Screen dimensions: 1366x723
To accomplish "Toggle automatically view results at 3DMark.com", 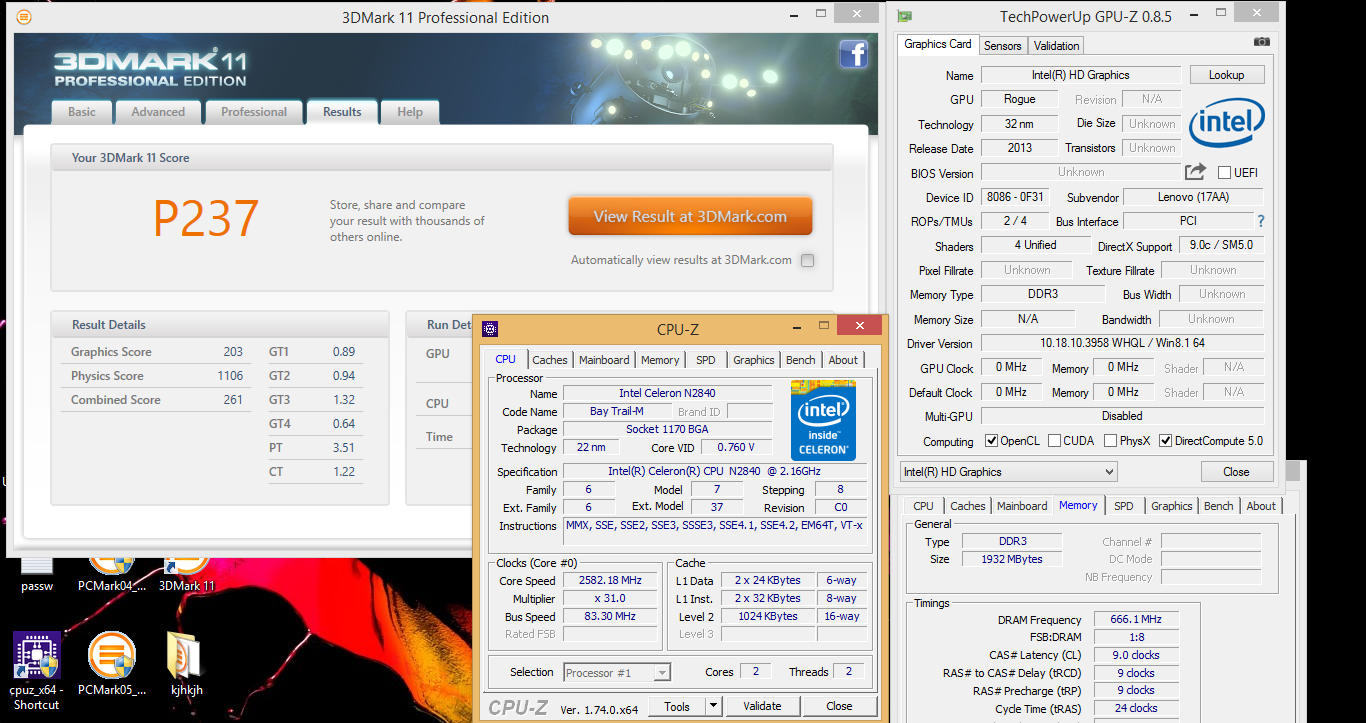I will [x=807, y=261].
